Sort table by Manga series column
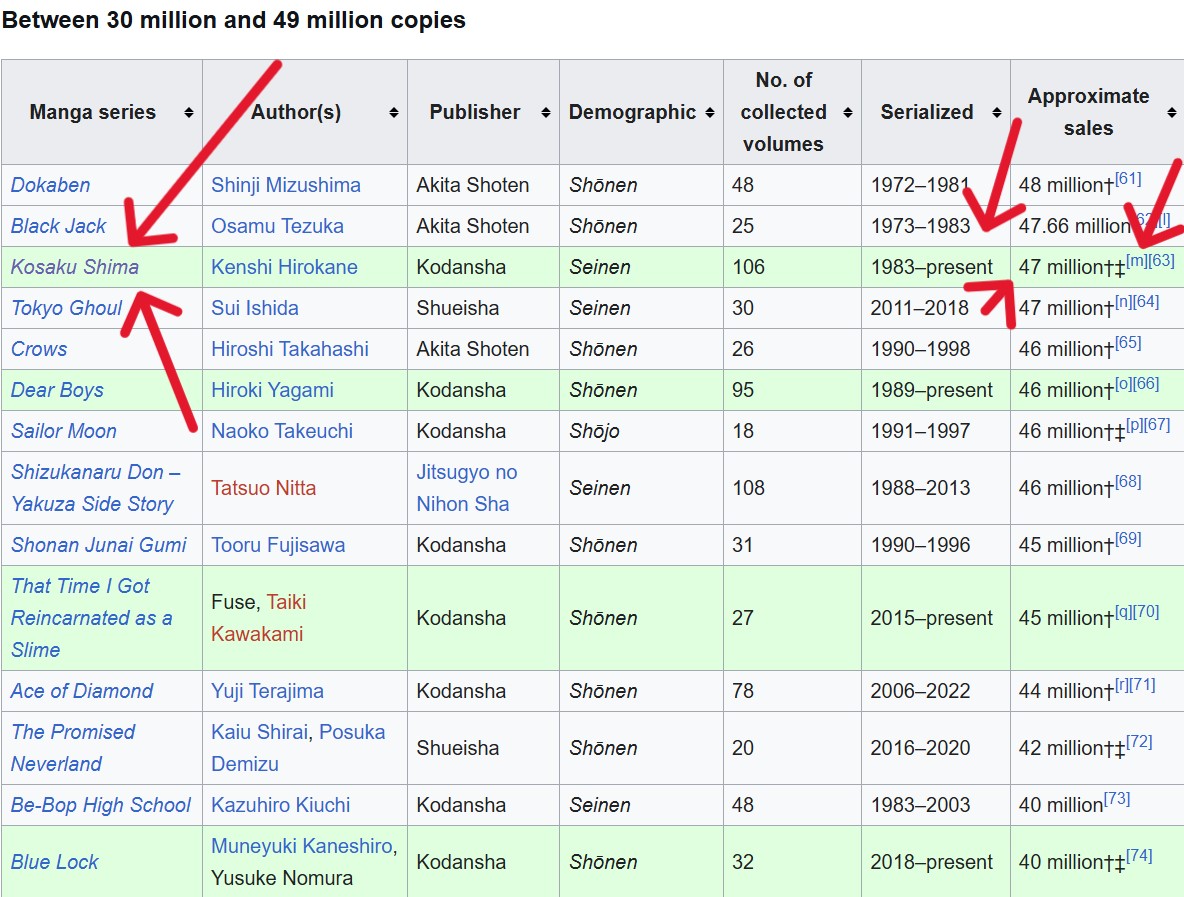Image resolution: width=1184 pixels, height=897 pixels. click(189, 113)
